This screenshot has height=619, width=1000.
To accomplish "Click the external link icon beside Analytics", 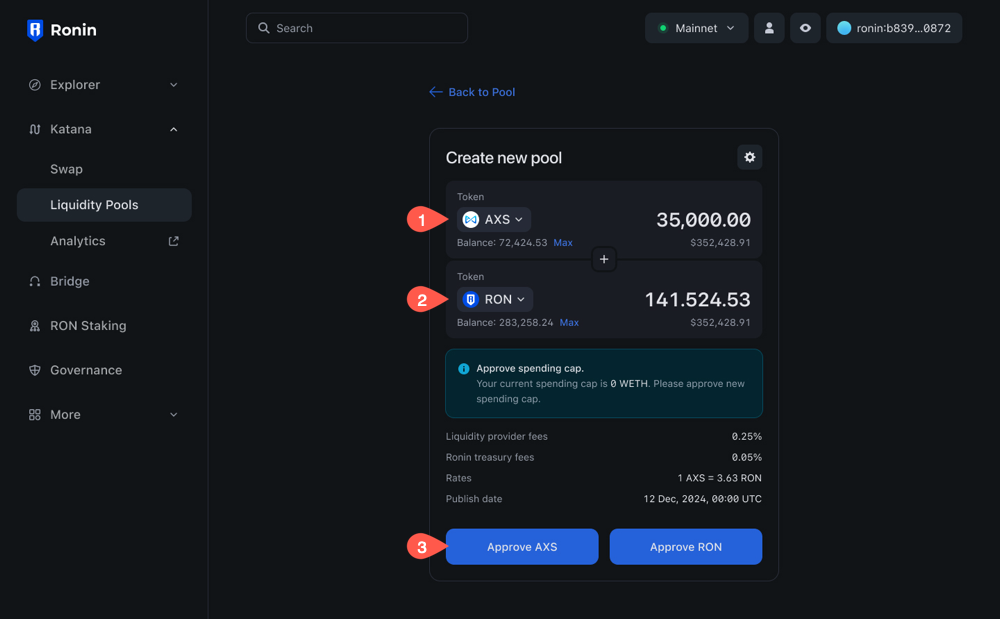I will (173, 241).
